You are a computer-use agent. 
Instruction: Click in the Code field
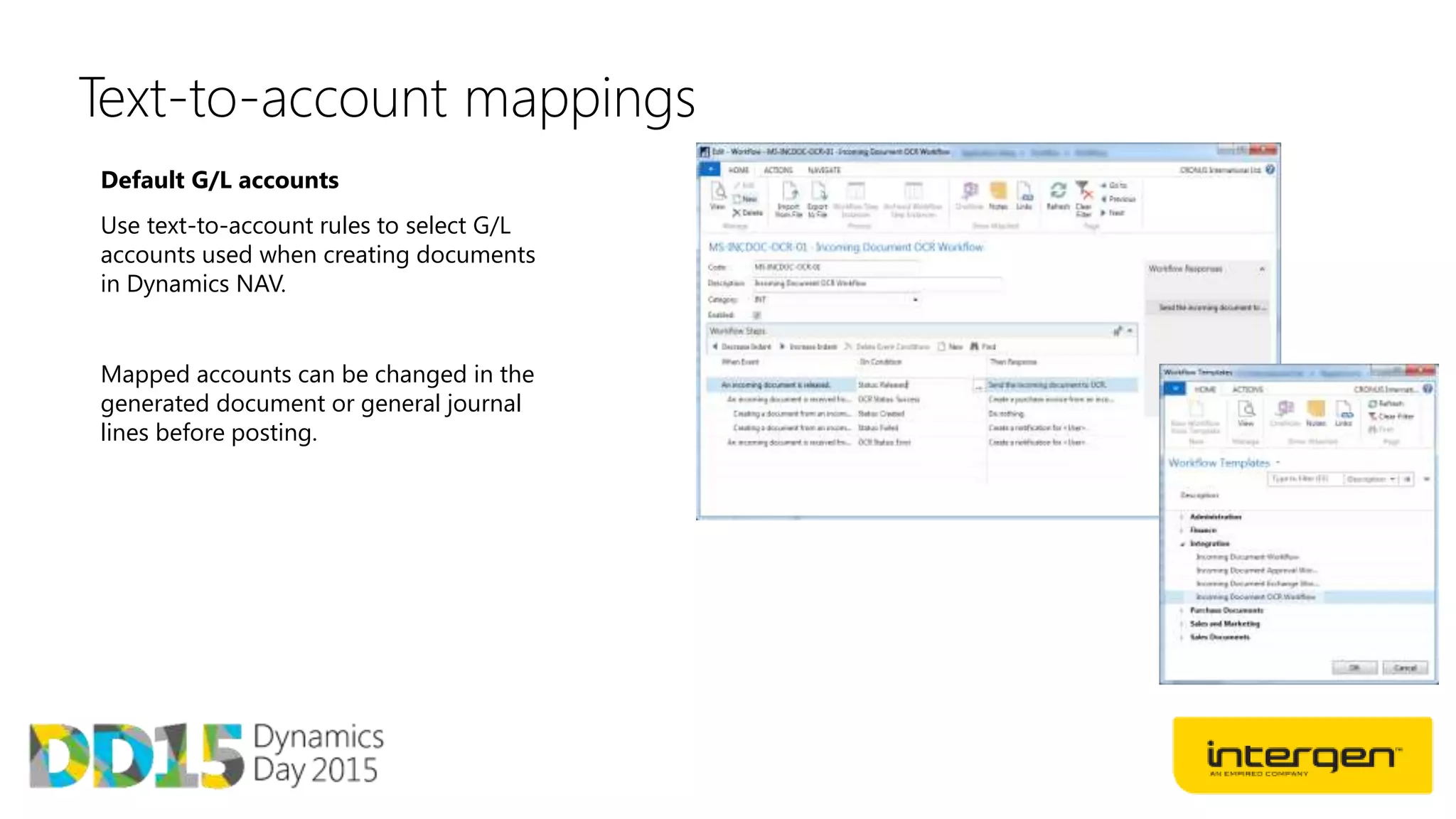click(835, 267)
